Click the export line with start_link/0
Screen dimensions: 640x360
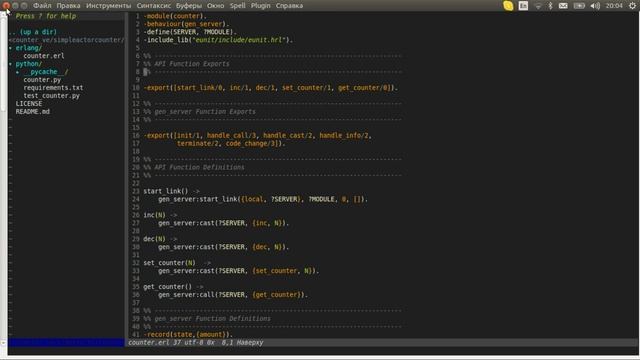click(x=271, y=88)
